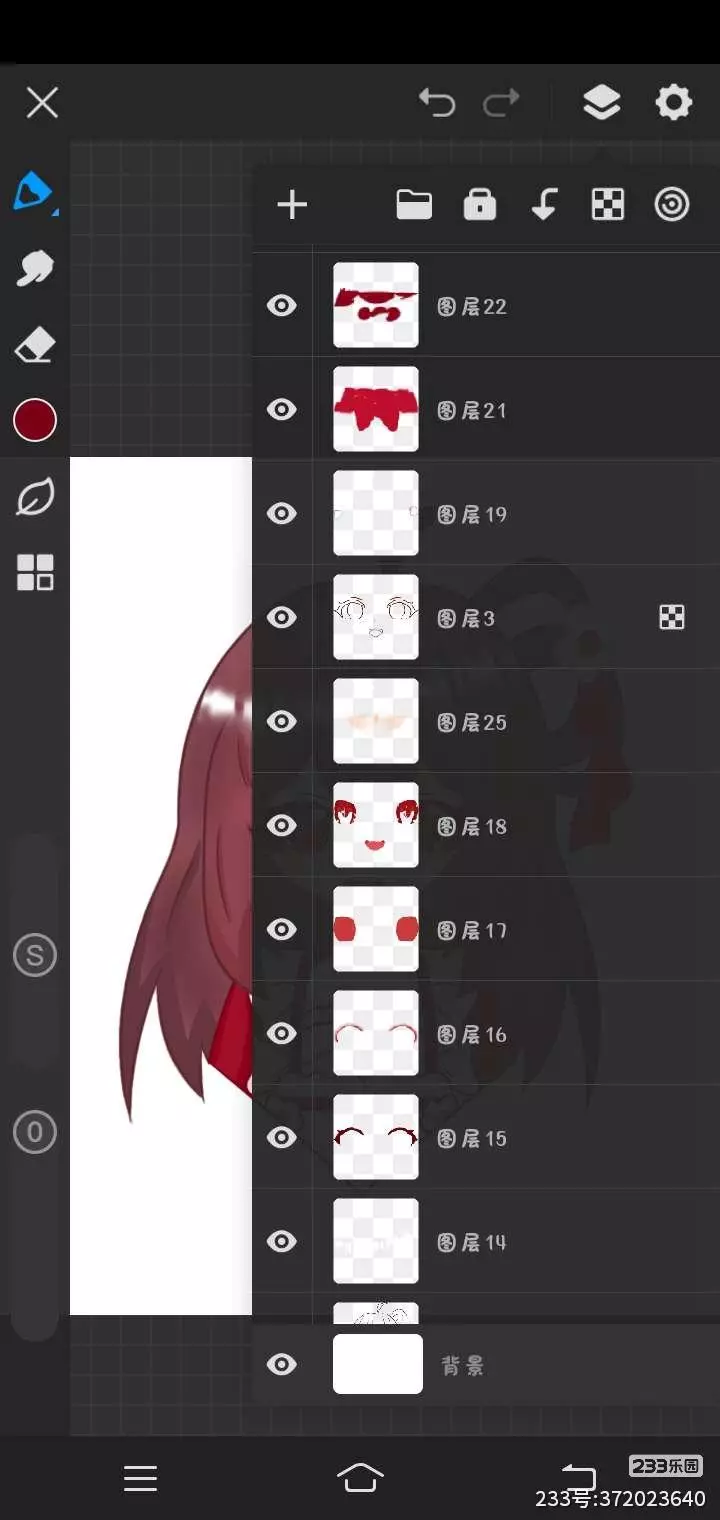
Task: Select the eraser tool
Action: [35, 346]
